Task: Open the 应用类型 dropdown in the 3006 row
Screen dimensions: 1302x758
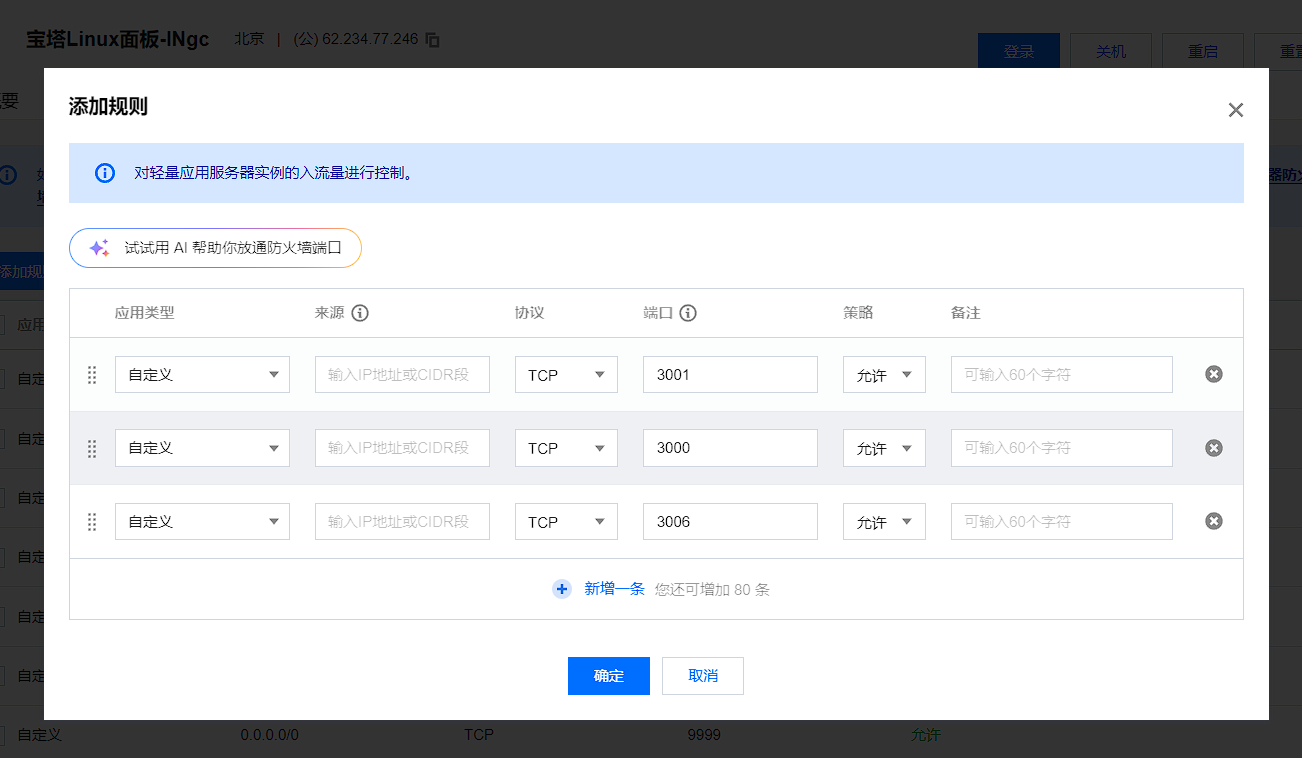Action: point(202,522)
